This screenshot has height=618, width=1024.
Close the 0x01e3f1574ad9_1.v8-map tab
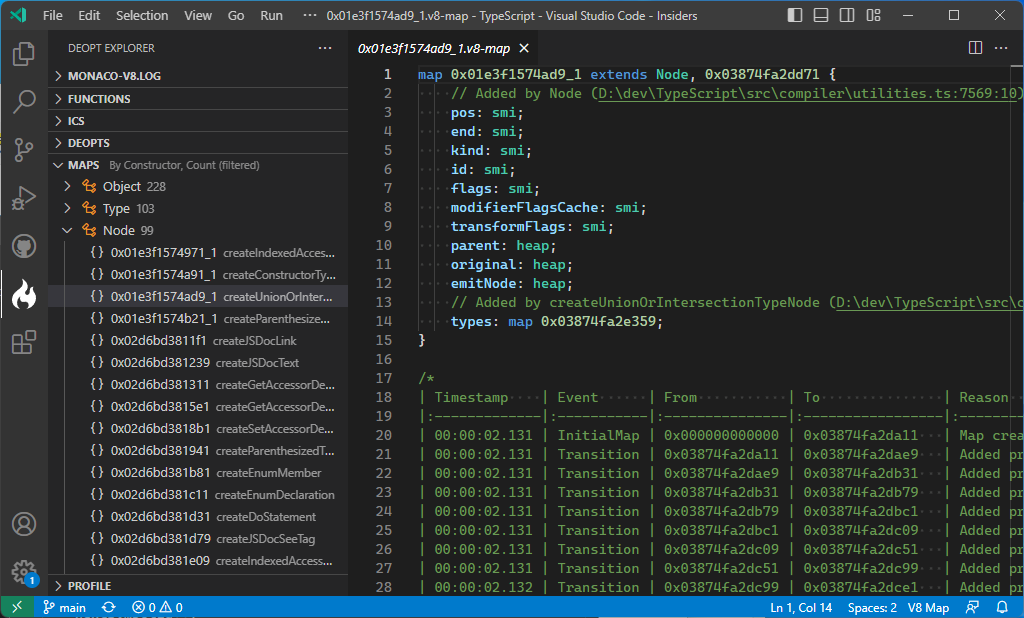524,48
